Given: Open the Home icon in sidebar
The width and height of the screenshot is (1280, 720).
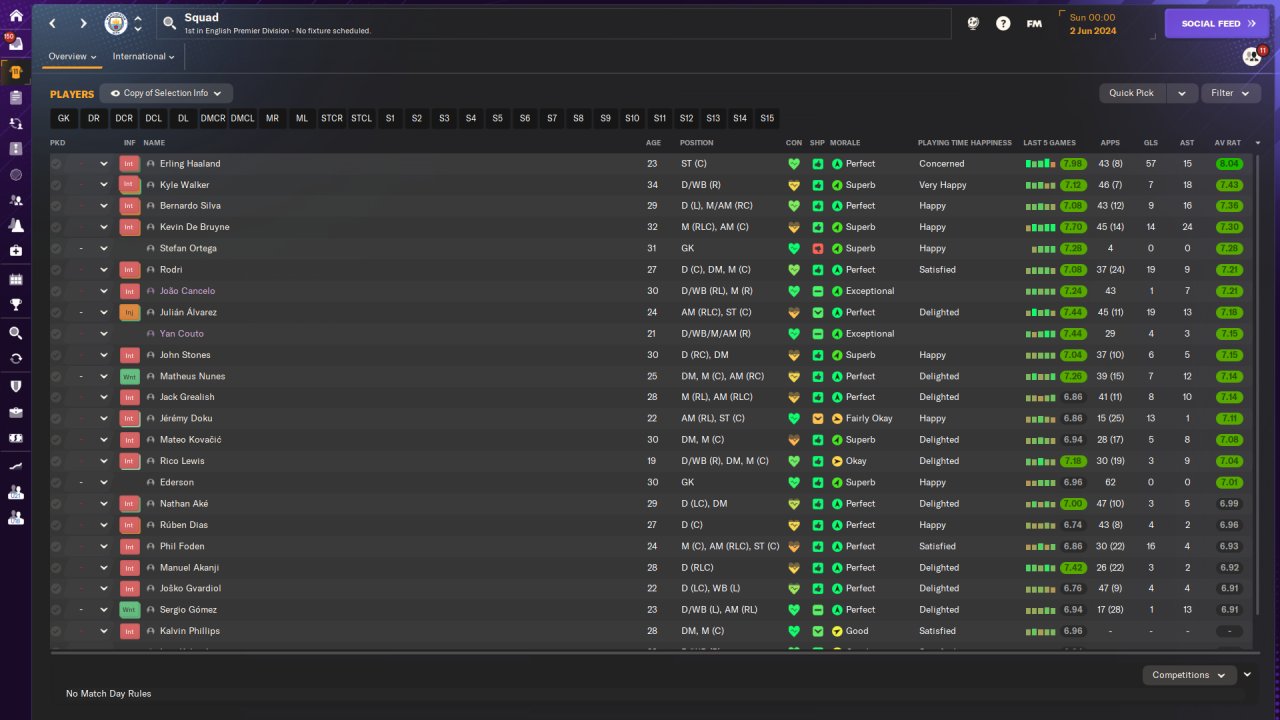Looking at the screenshot, I should point(15,15).
